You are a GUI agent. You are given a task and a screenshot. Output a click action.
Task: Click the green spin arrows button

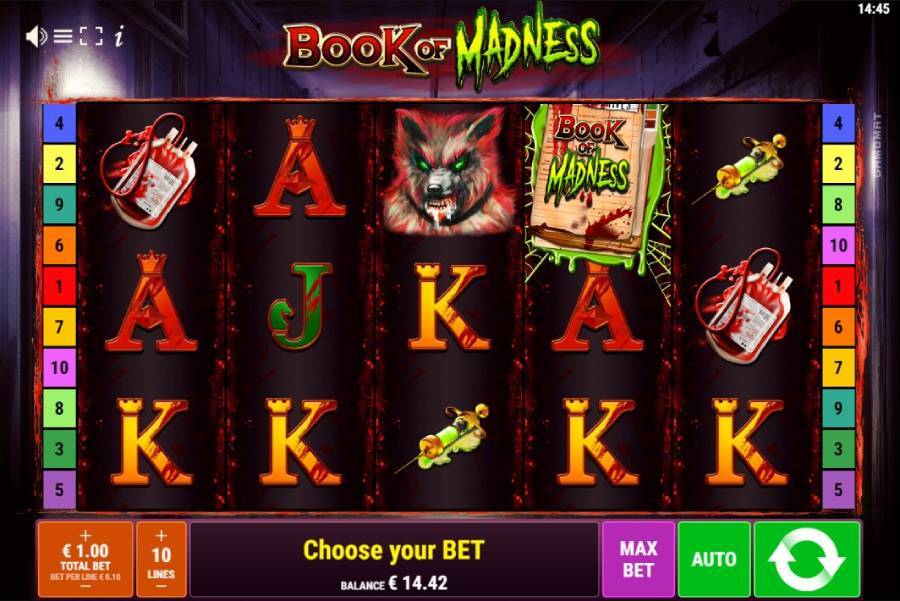click(806, 559)
